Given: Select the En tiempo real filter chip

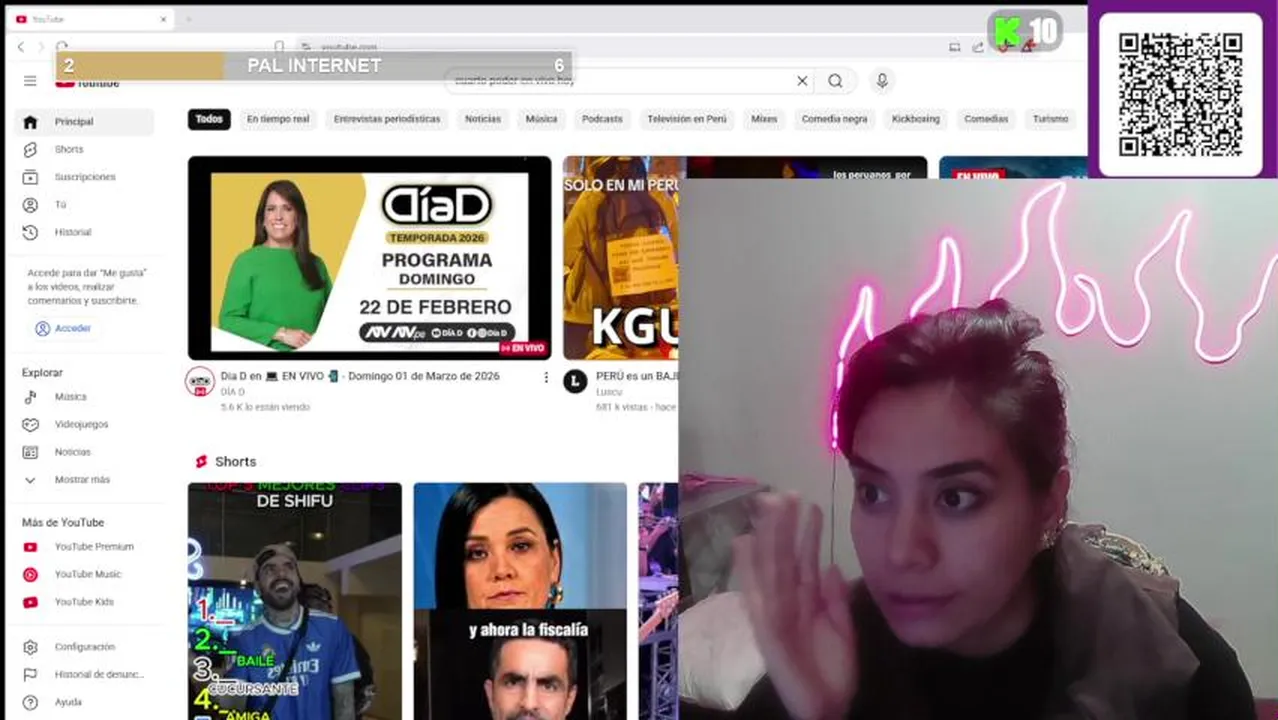Looking at the screenshot, I should [x=278, y=119].
